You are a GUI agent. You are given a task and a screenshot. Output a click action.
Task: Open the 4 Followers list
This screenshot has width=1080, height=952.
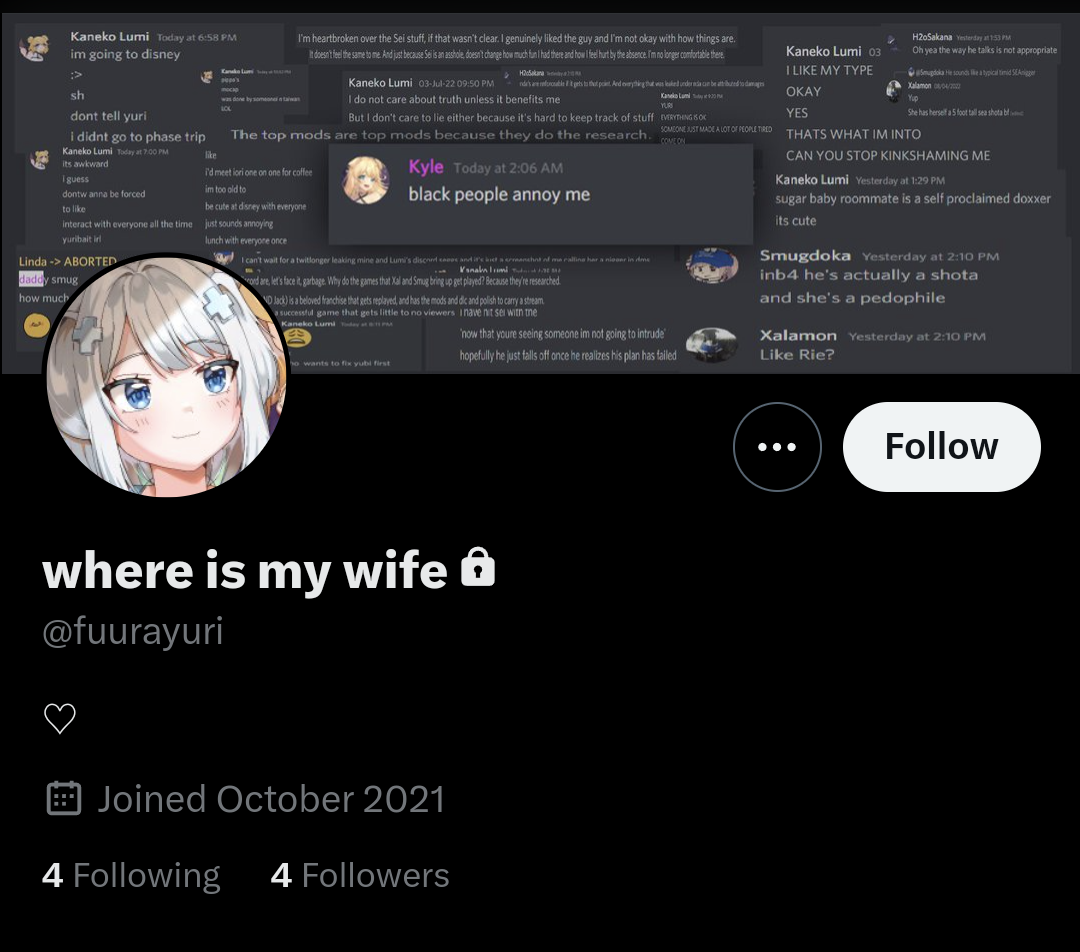[360, 876]
